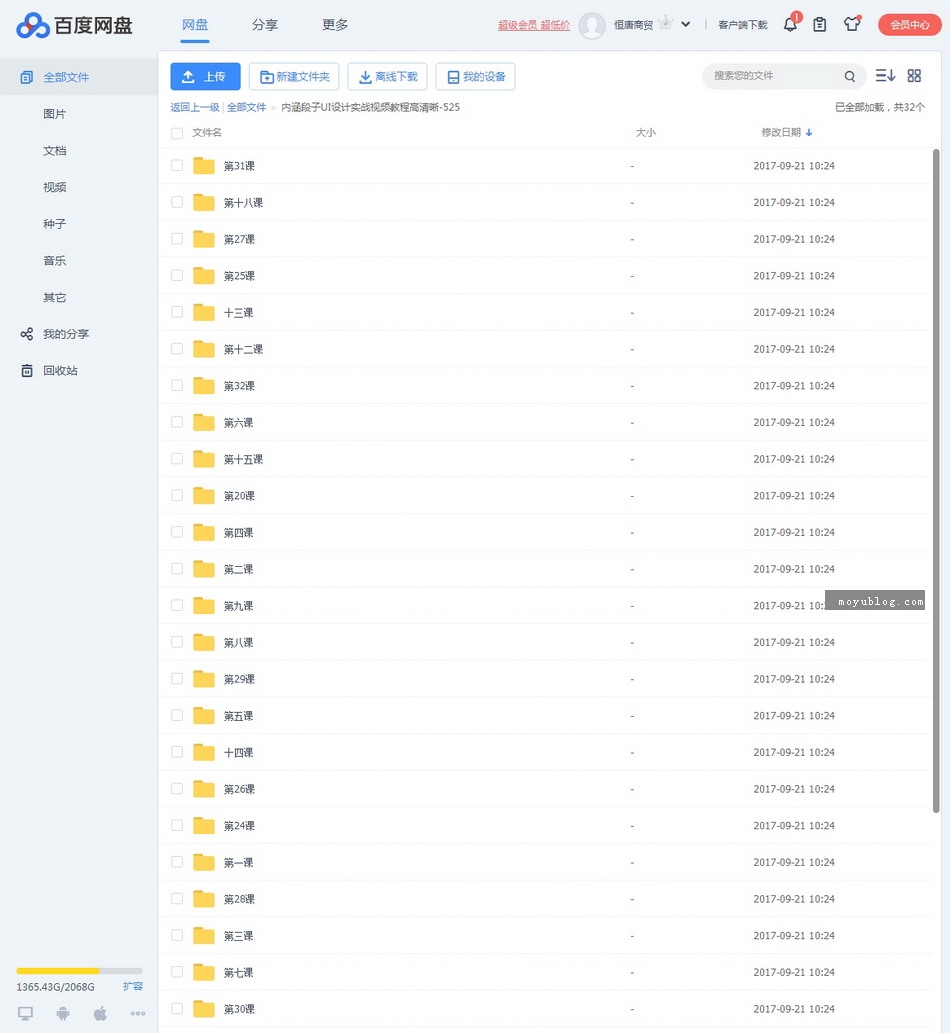
Task: Open 视频 category in the sidebar
Action: click(x=55, y=187)
